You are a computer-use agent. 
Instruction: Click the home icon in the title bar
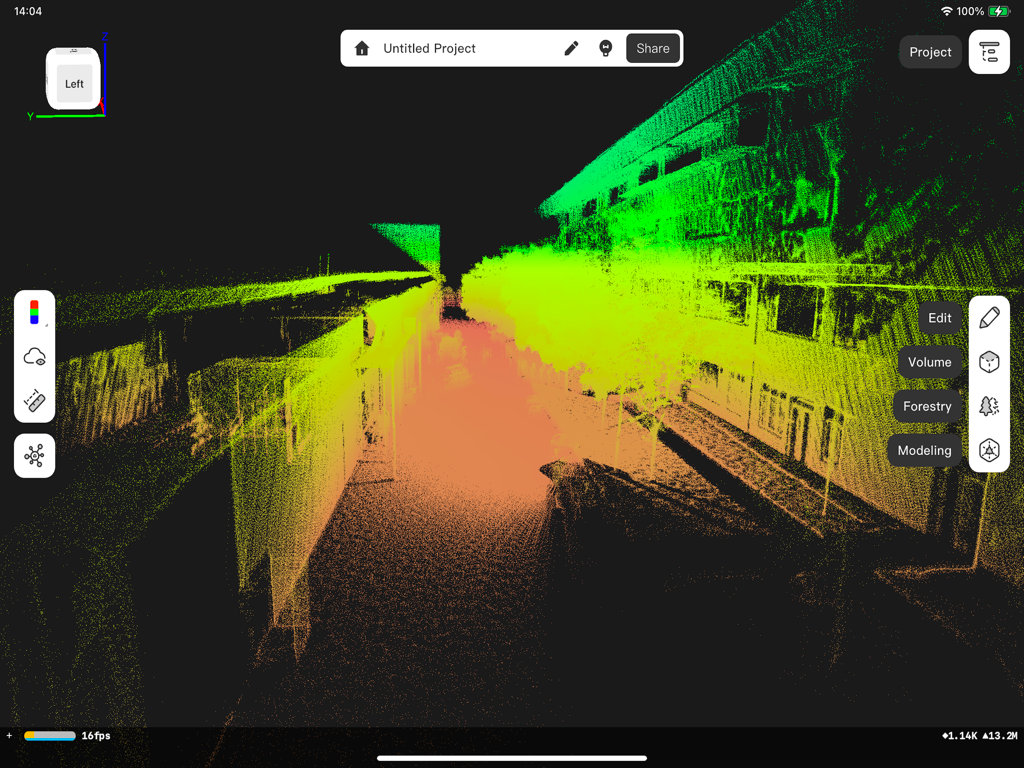[361, 47]
